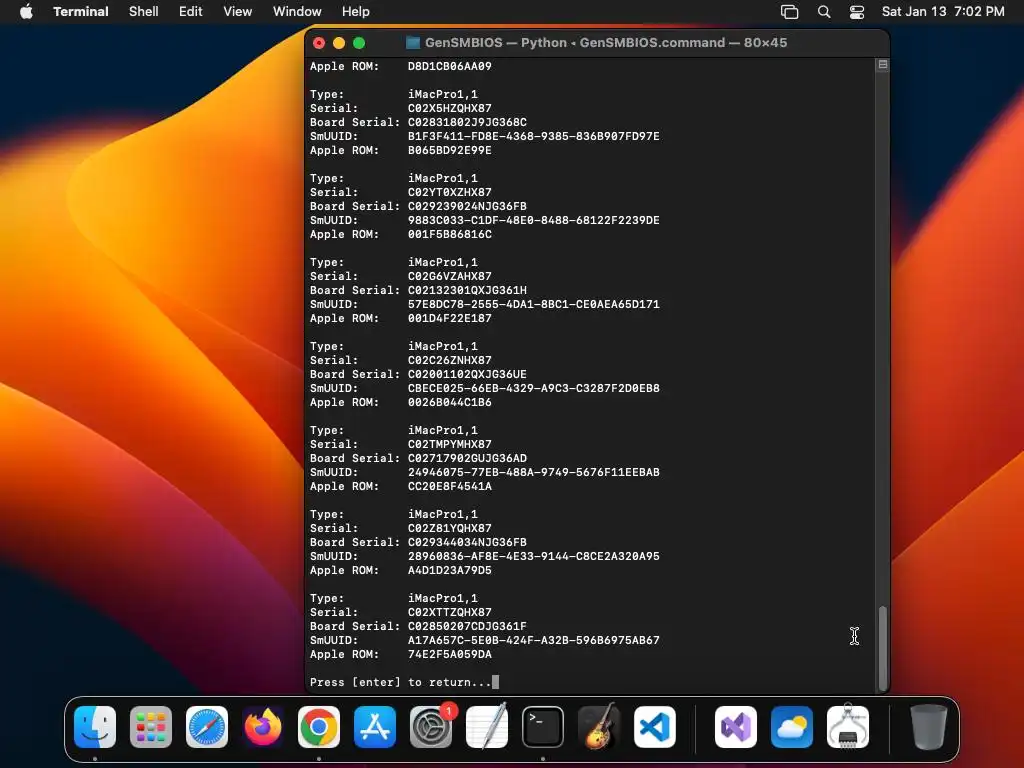Click serial C02XTTZQHX87
This screenshot has width=1024, height=768.
pos(449,613)
